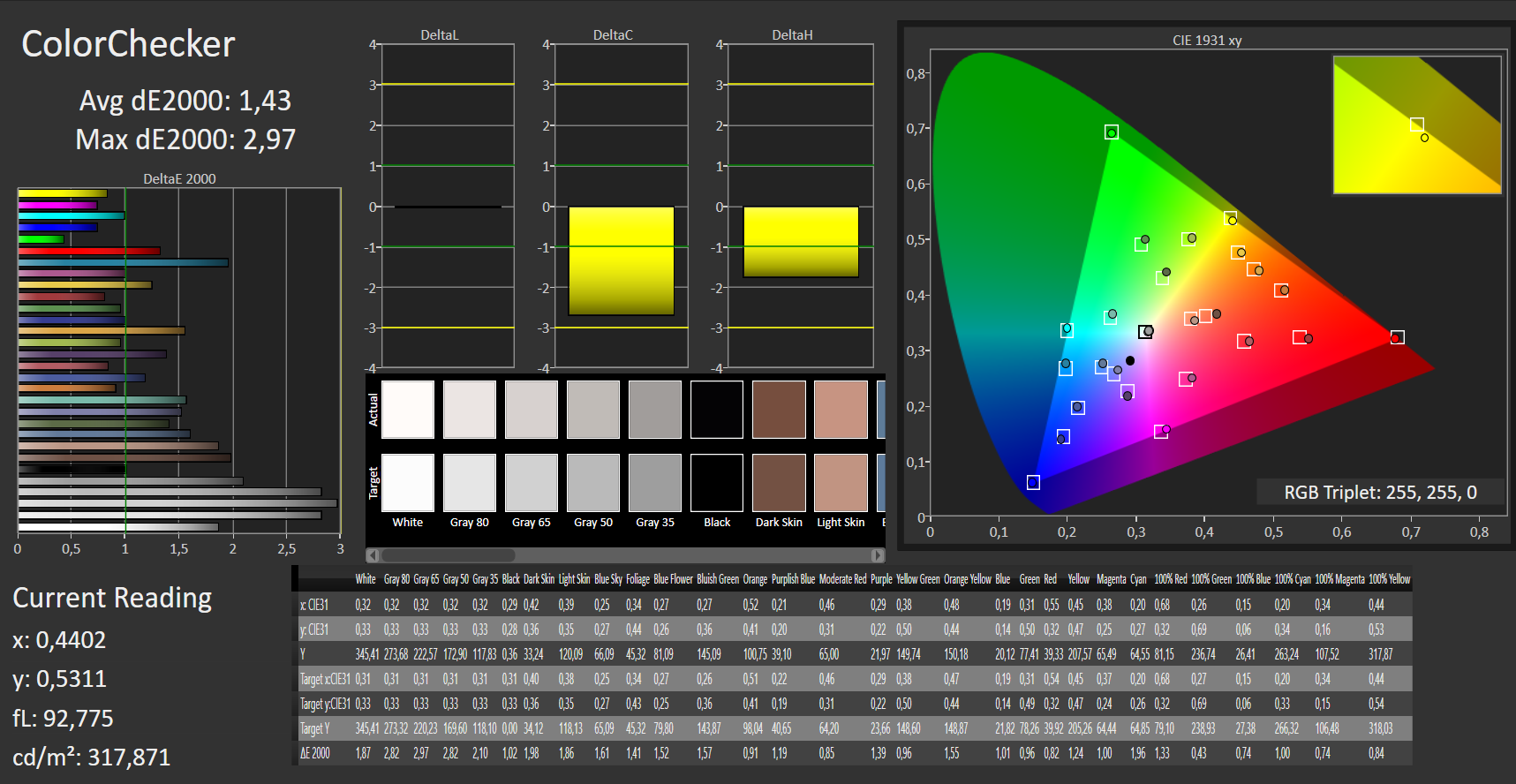Viewport: 1516px width, 784px height.
Task: Pick the Actual Gray 35 swatch
Action: coord(655,410)
